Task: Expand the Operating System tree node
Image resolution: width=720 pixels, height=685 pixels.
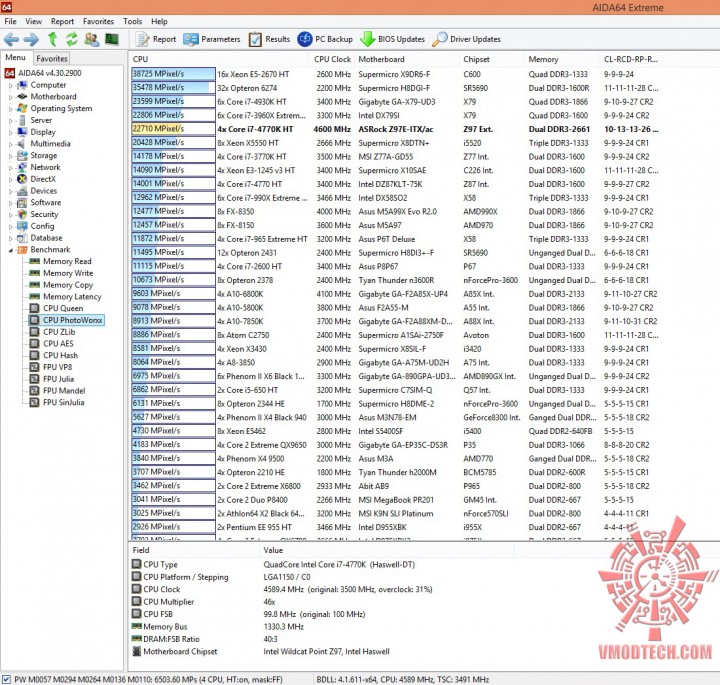Action: coord(11,109)
